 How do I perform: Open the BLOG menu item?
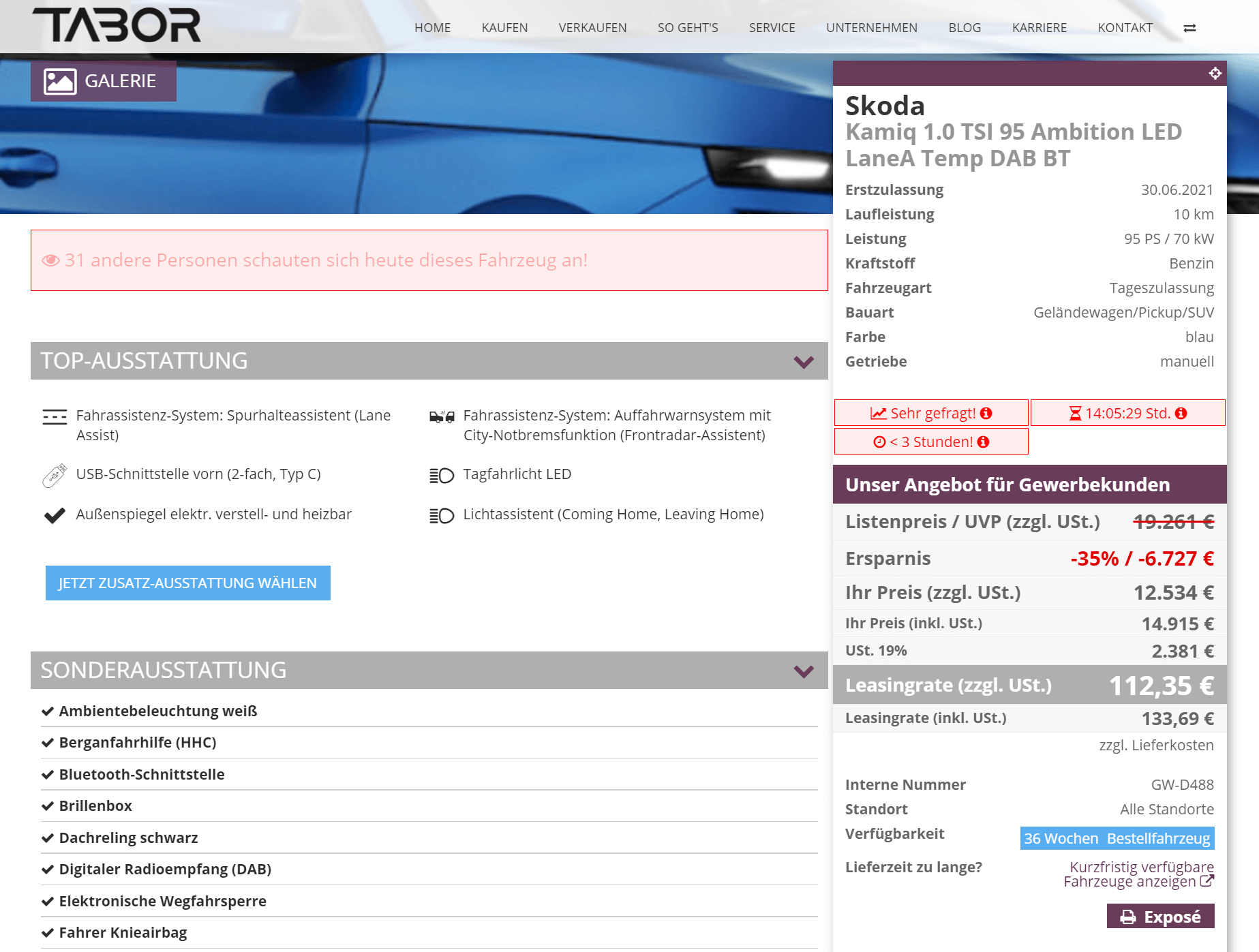[x=965, y=28]
